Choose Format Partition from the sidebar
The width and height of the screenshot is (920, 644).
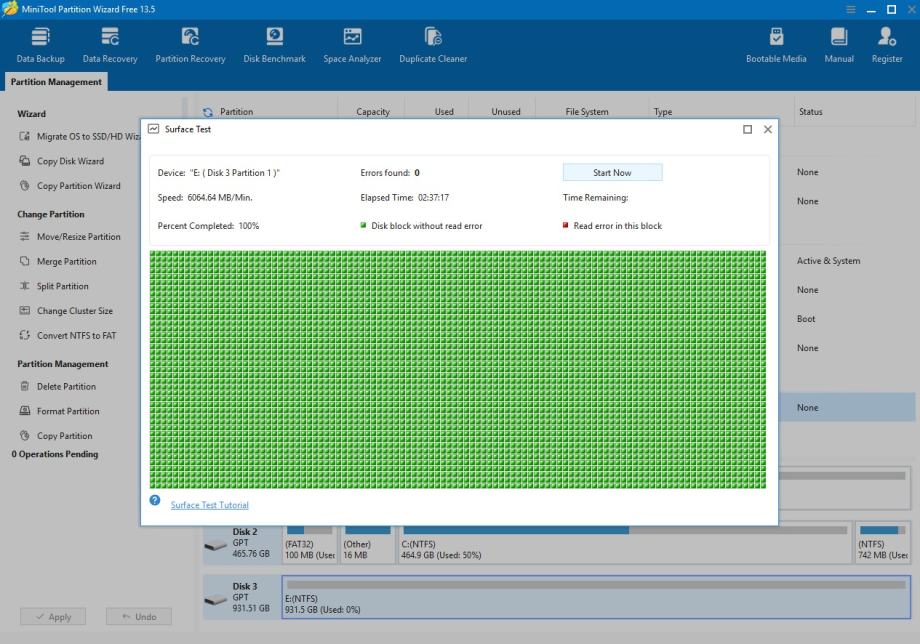(68, 411)
